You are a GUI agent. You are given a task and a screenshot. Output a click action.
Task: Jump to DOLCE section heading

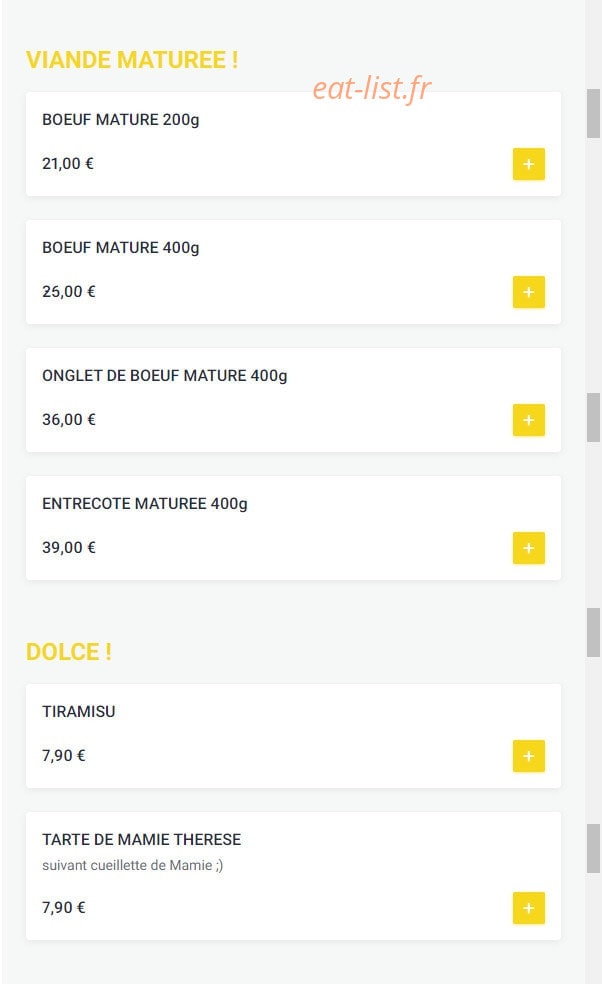point(69,651)
